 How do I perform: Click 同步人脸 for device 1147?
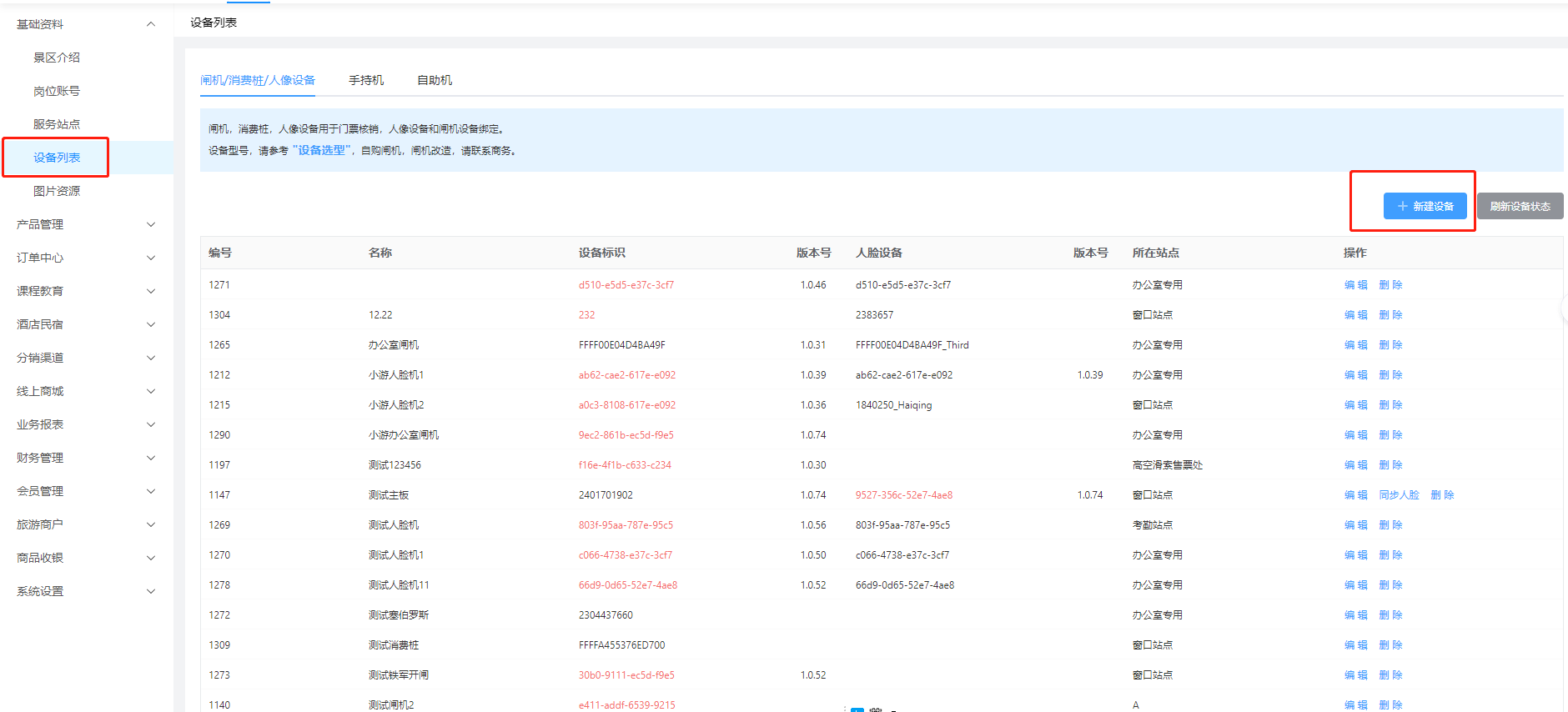click(x=1399, y=495)
